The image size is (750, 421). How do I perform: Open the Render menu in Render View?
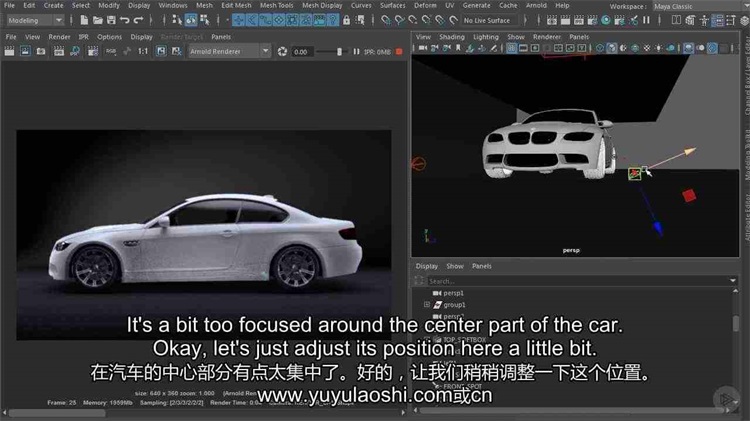click(x=59, y=36)
